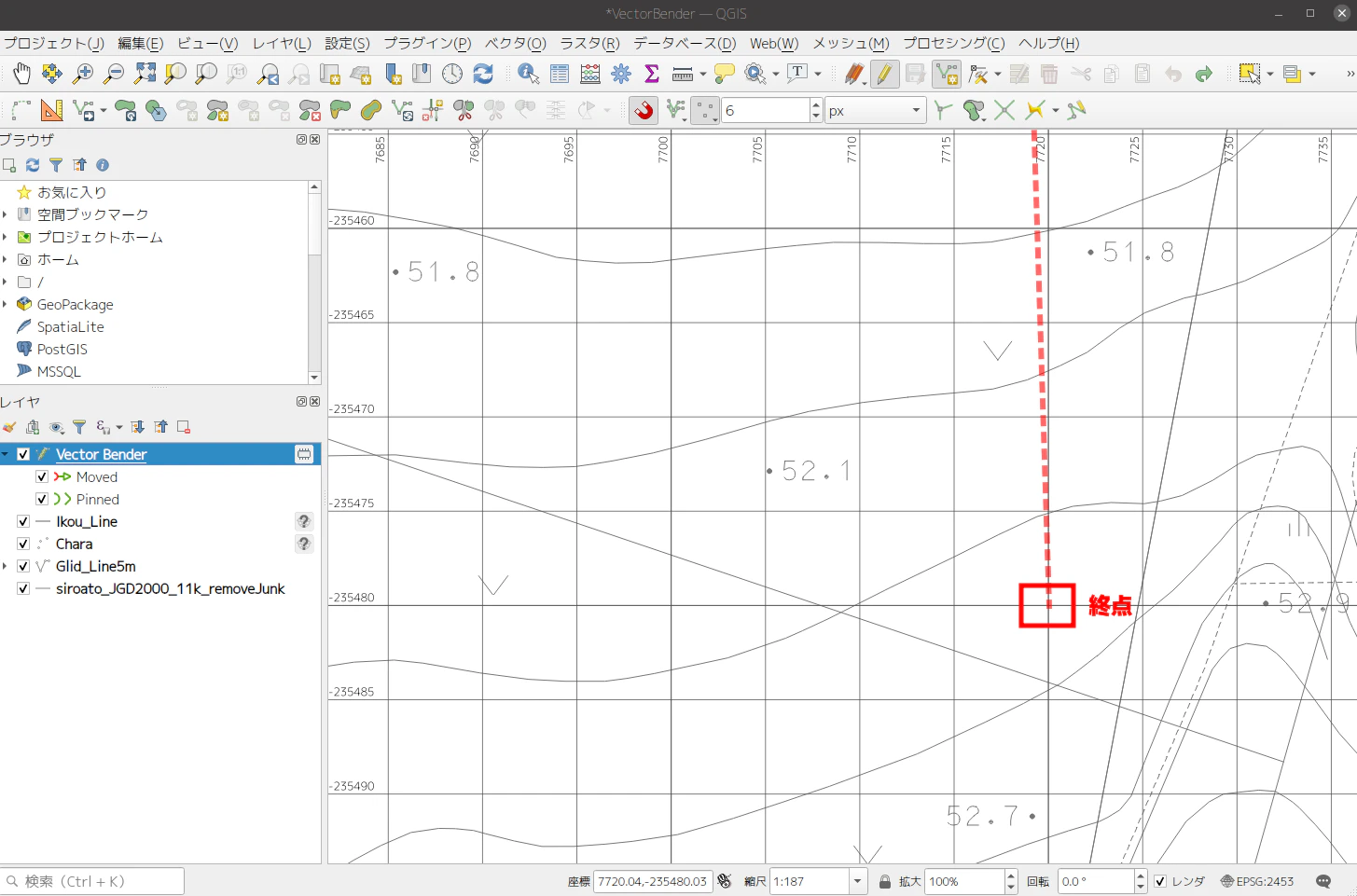
Task: Open the プロジェクト(J) menu
Action: point(53,44)
